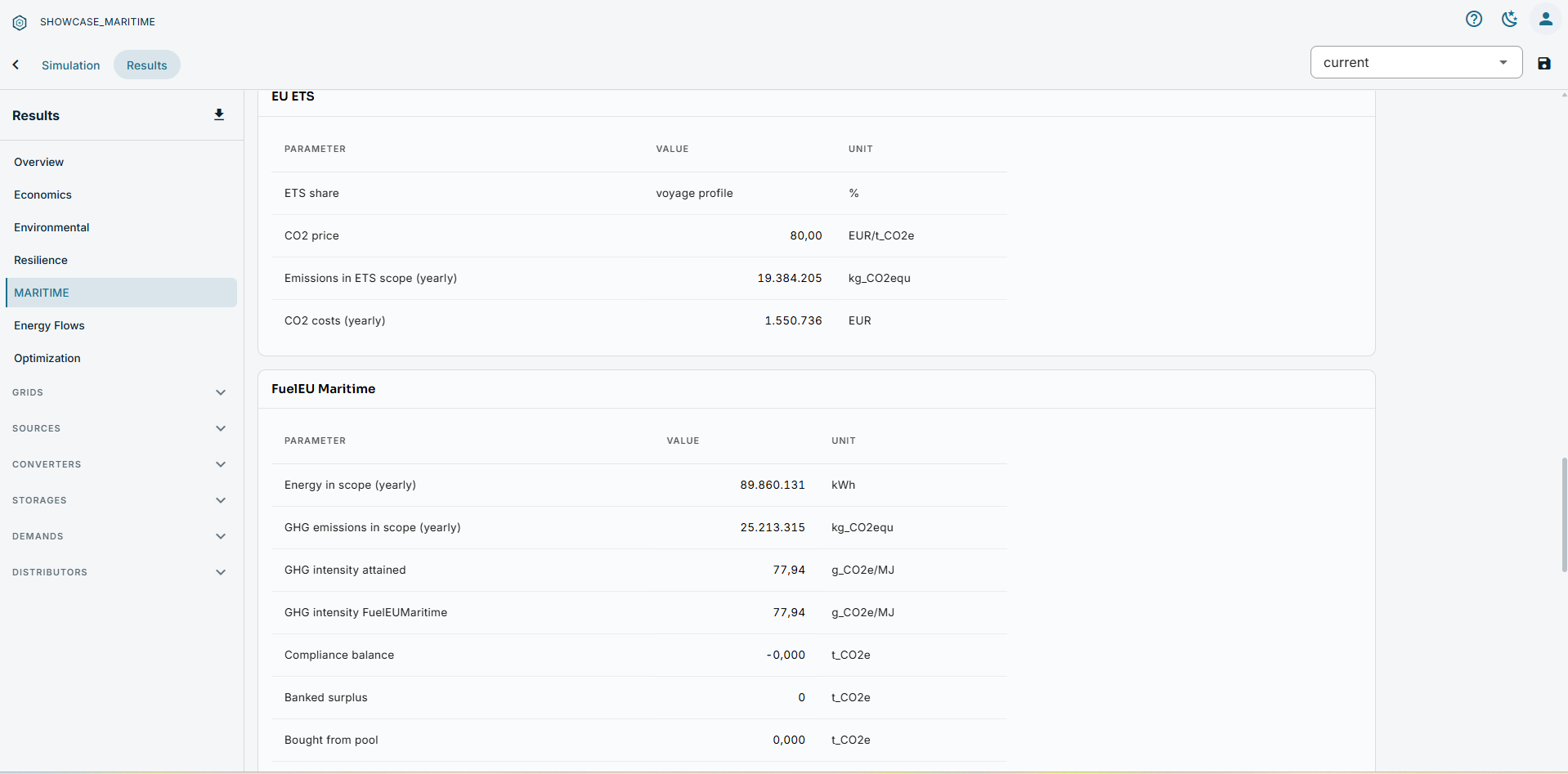The image size is (1568, 774).
Task: Click the CO2 costs value 1.550.736
Action: (793, 320)
